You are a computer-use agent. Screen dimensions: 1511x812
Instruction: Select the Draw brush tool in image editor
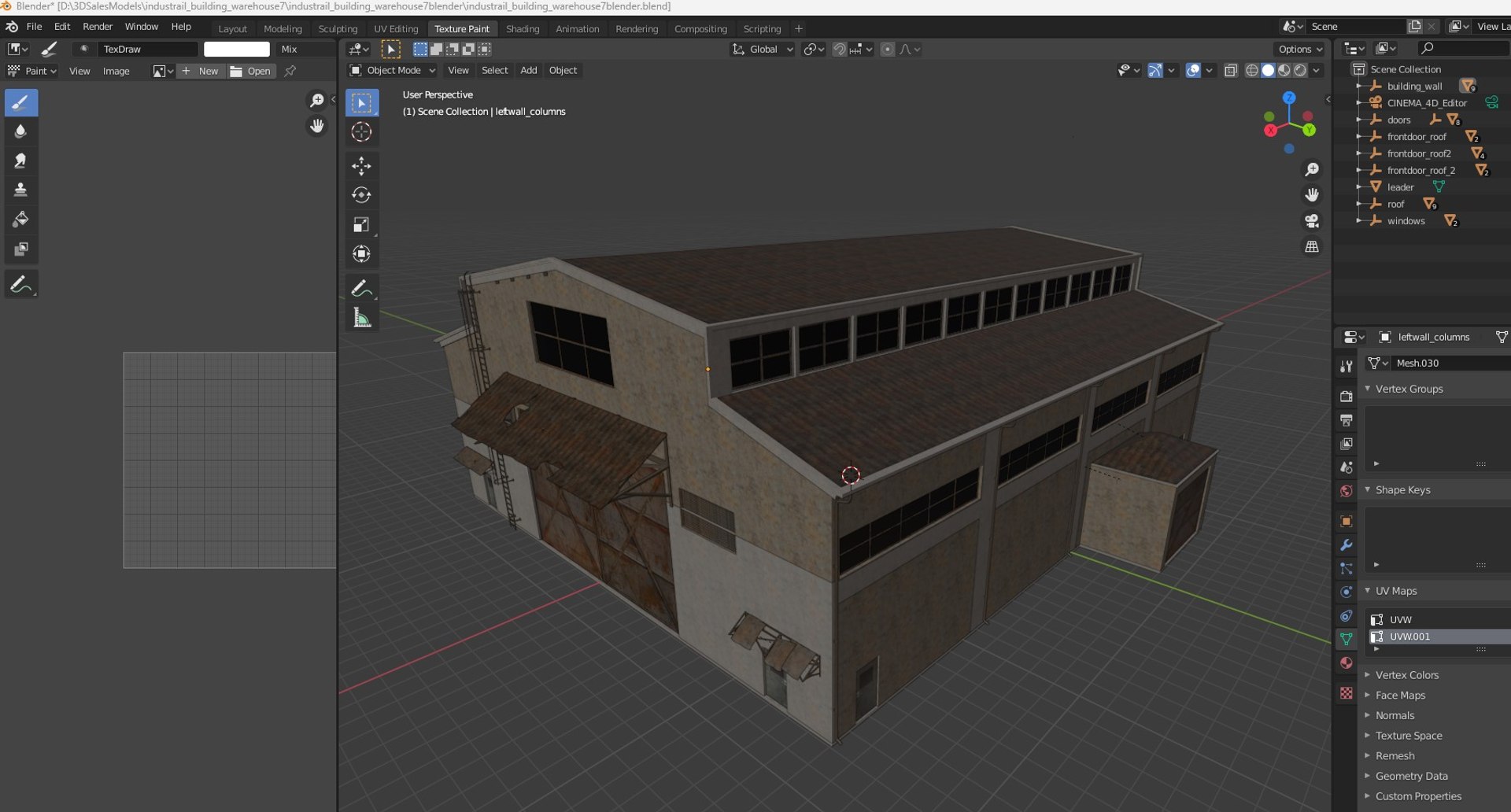pos(21,103)
